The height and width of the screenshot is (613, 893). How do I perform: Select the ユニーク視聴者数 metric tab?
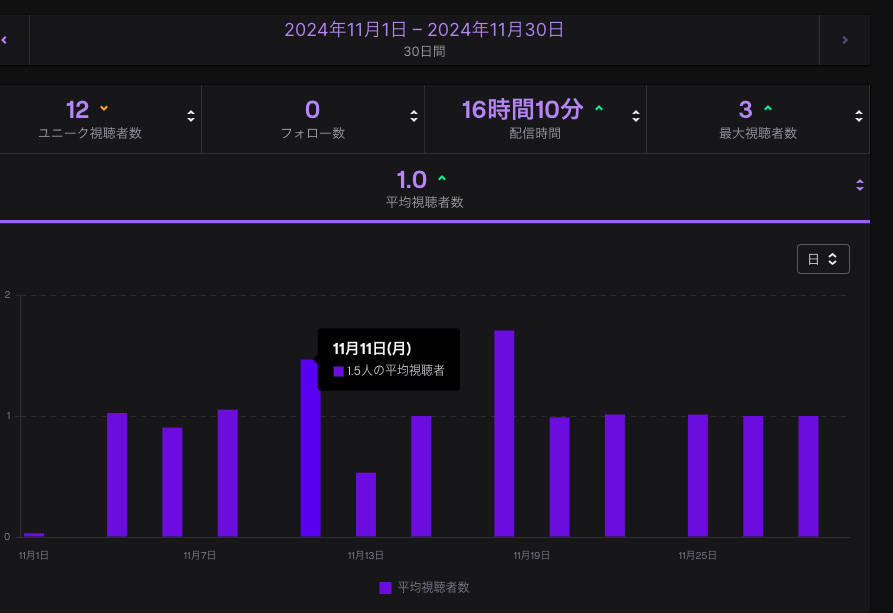coord(90,118)
